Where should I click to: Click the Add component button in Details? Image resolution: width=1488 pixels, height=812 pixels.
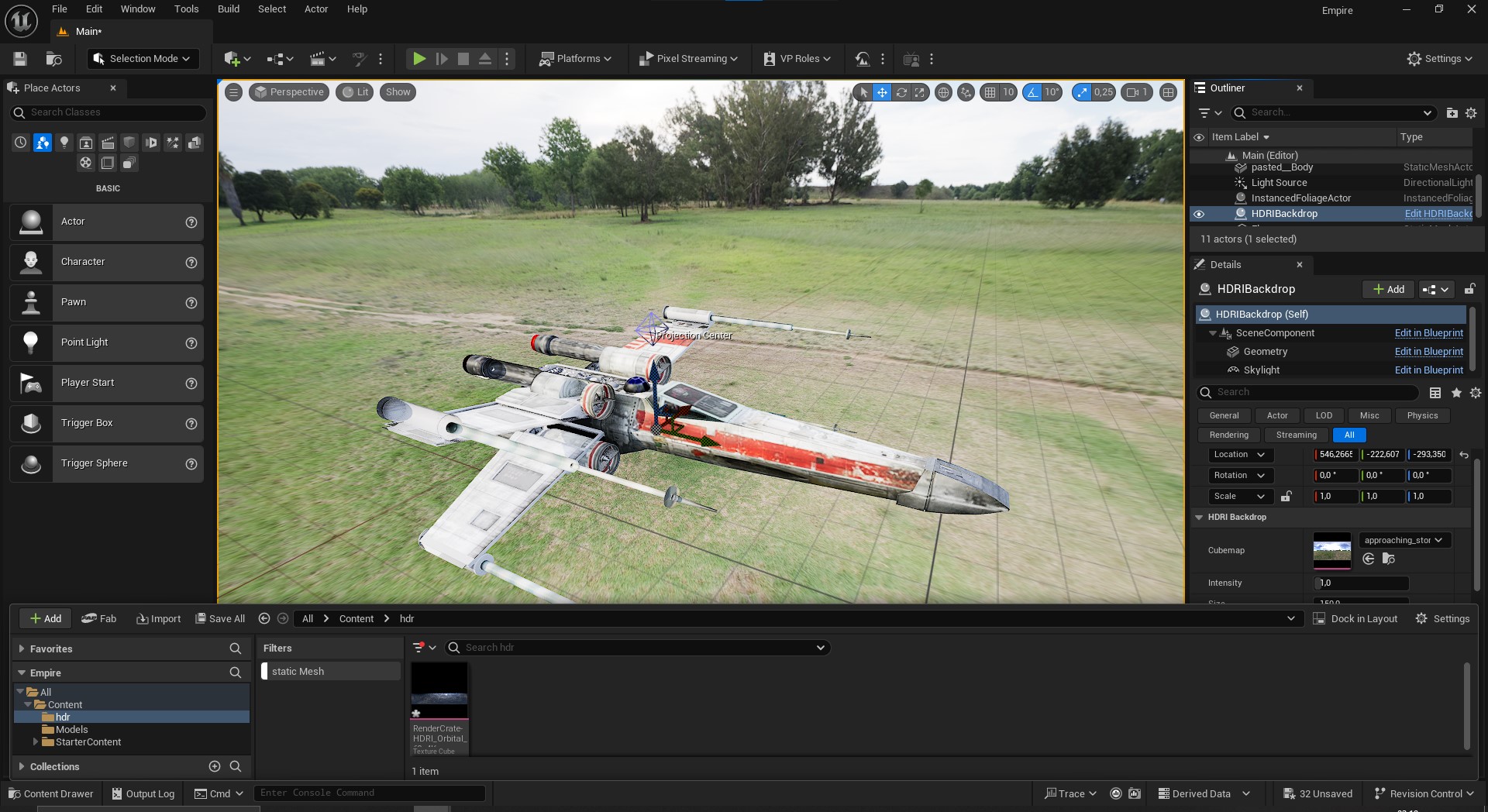[x=1388, y=290]
